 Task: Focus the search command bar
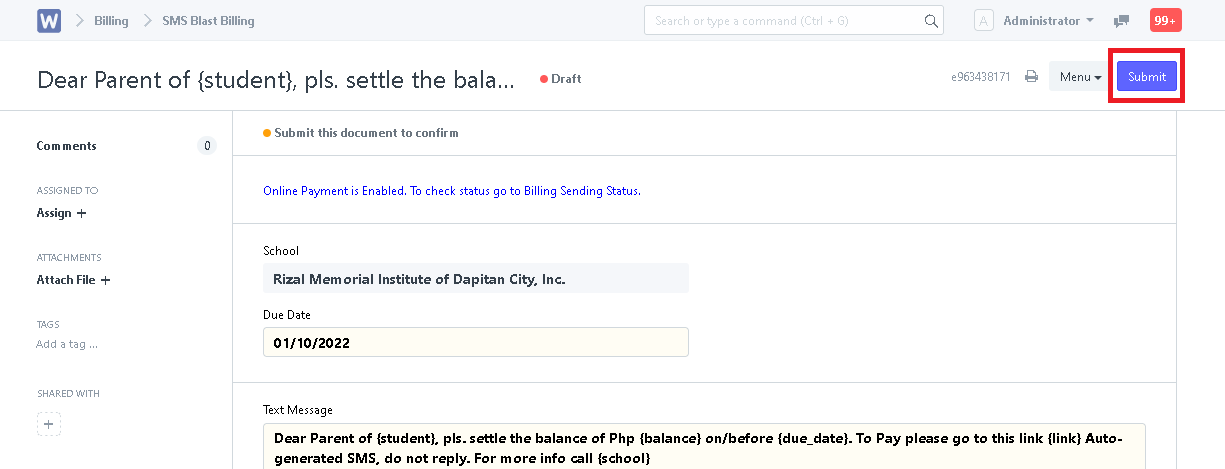pos(794,21)
